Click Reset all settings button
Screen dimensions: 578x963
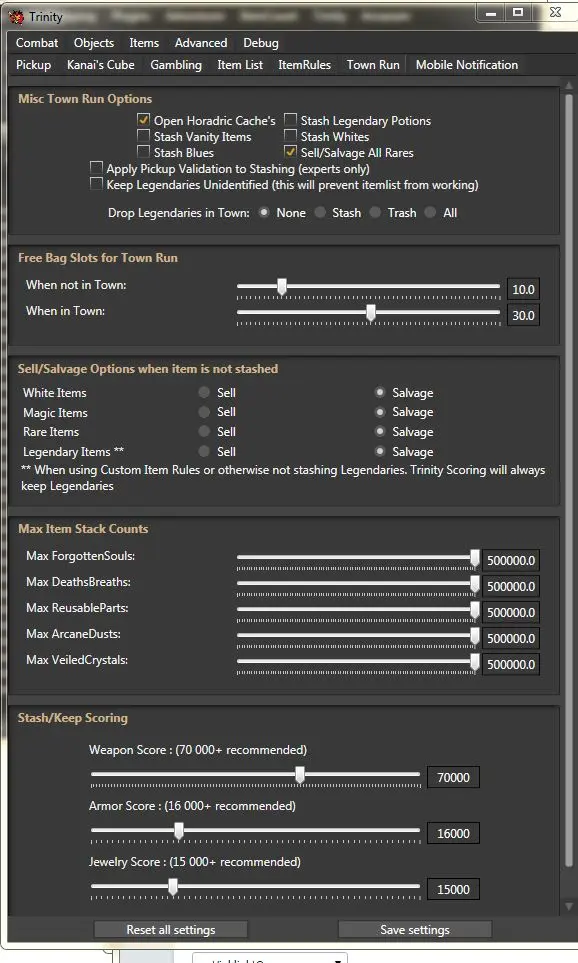point(171,929)
